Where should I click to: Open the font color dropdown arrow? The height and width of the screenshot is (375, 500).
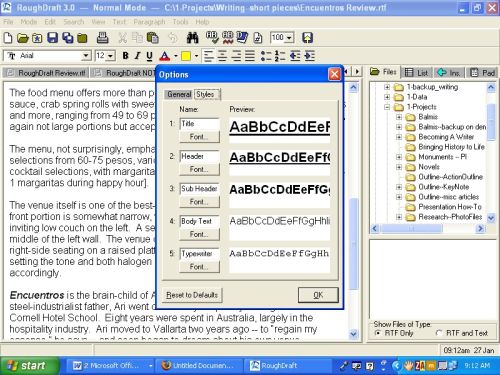(x=176, y=56)
